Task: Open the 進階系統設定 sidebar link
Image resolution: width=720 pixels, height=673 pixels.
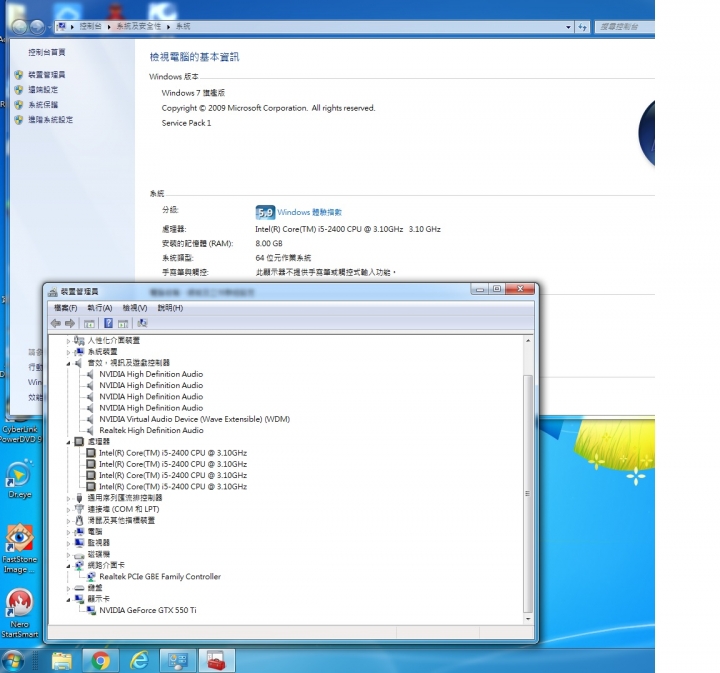Action: (x=51, y=120)
